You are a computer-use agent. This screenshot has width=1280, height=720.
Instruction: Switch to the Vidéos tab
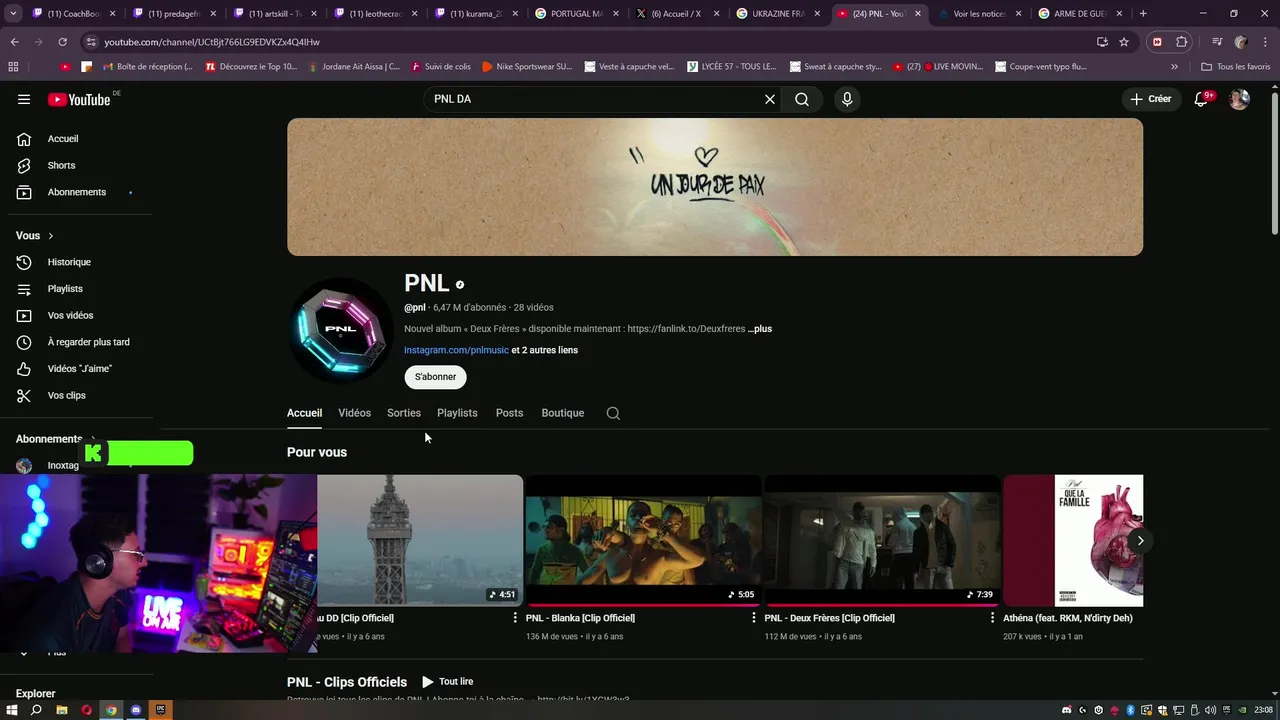click(x=354, y=413)
